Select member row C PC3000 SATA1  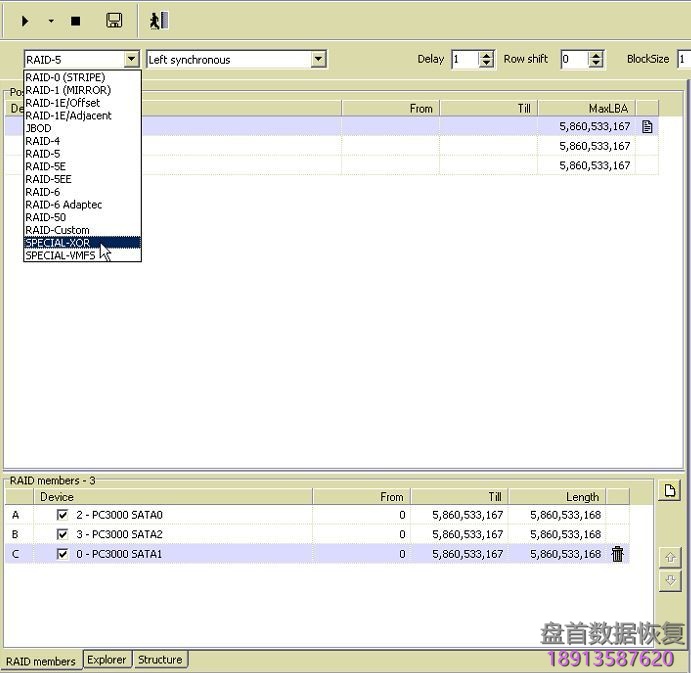tap(317, 554)
